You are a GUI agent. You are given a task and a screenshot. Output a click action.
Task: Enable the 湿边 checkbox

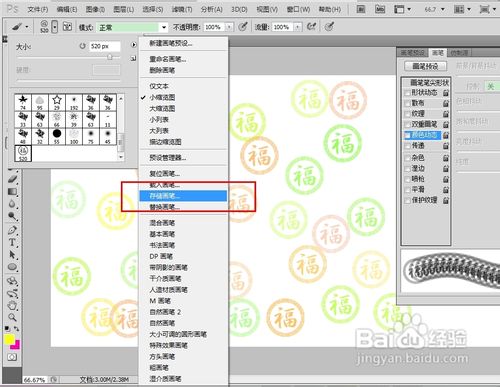pyautogui.click(x=407, y=168)
